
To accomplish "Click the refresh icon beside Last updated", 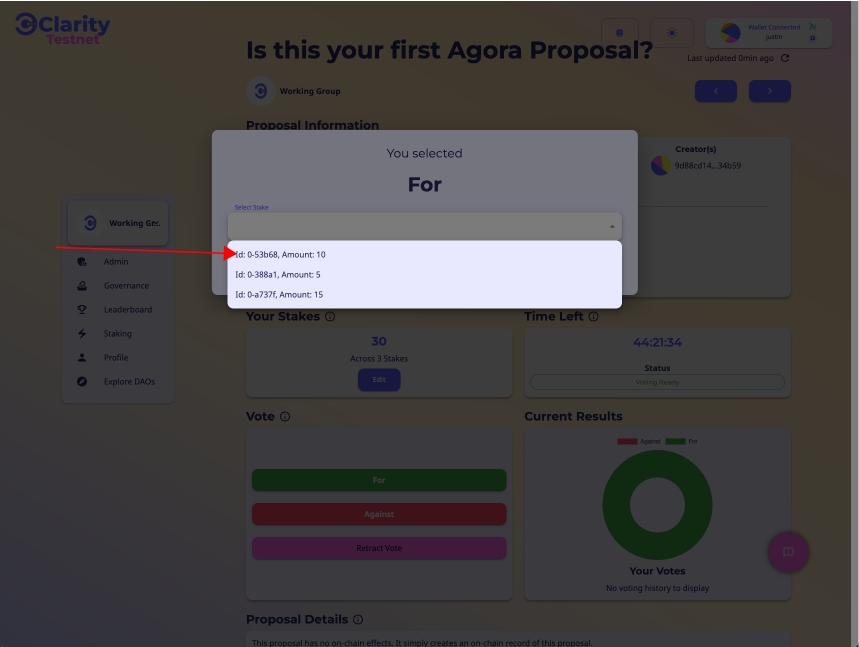I will click(785, 58).
